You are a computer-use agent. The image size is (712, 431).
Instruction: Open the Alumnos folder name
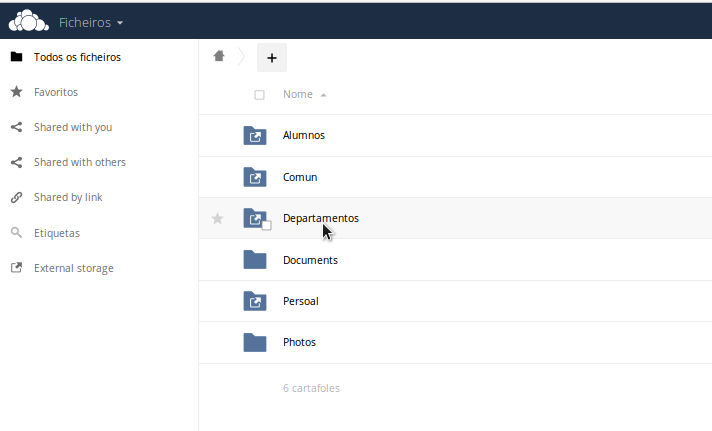coord(304,135)
